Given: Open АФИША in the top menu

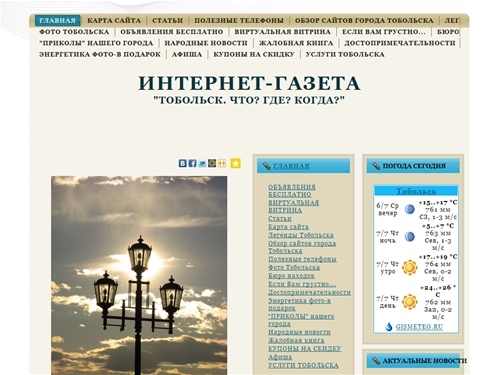Looking at the screenshot, I should 187,54.
